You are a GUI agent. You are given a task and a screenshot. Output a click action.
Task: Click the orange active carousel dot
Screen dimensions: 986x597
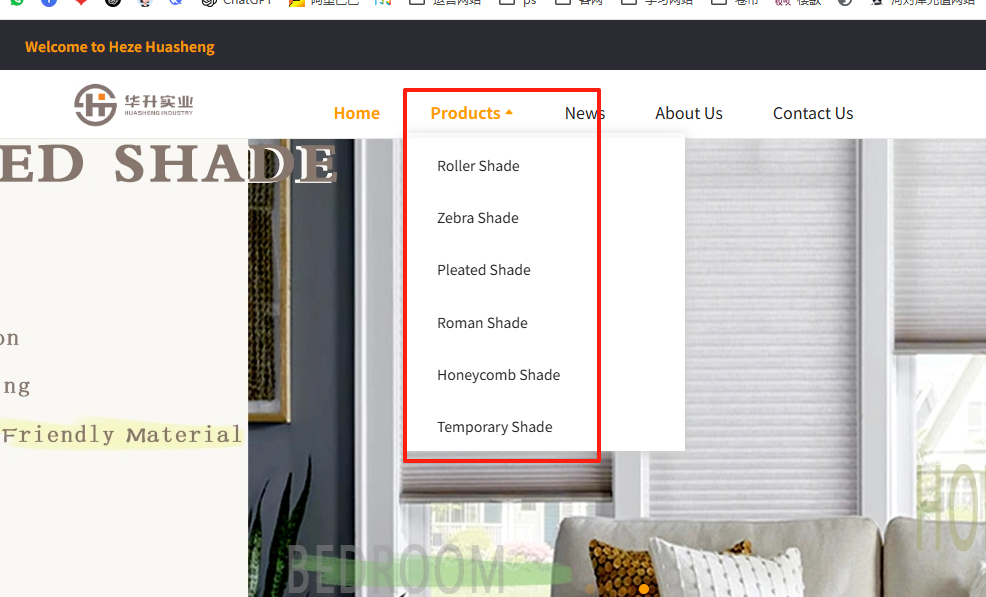(643, 589)
